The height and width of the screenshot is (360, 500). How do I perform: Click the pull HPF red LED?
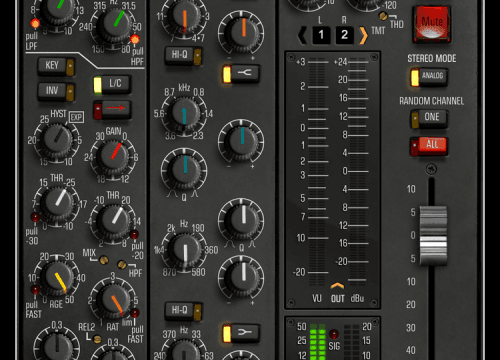point(135,39)
